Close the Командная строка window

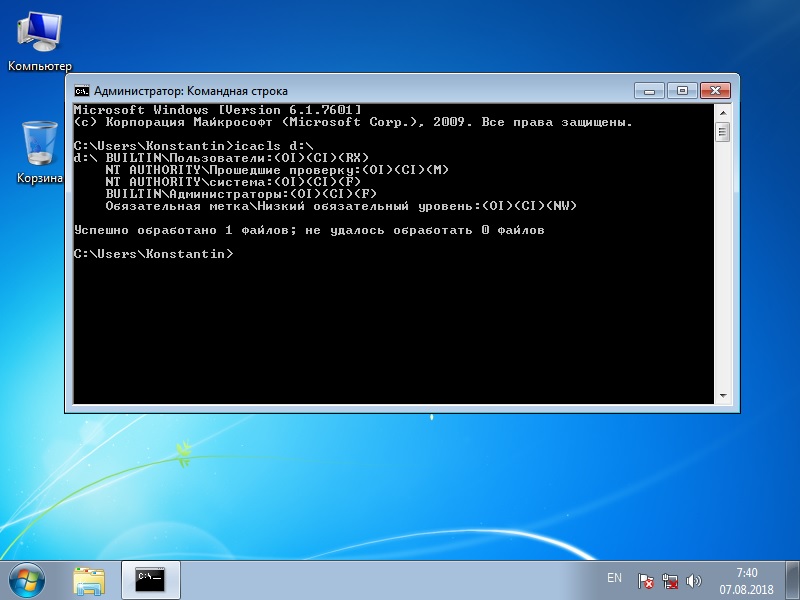coord(716,90)
